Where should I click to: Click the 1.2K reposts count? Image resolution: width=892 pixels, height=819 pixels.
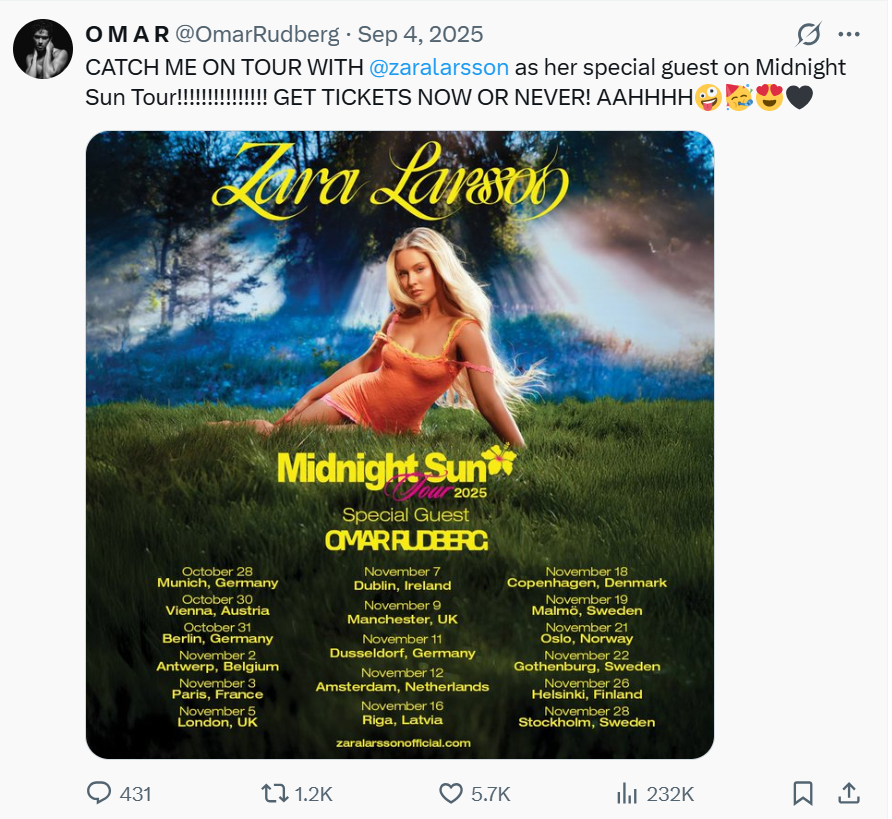314,794
